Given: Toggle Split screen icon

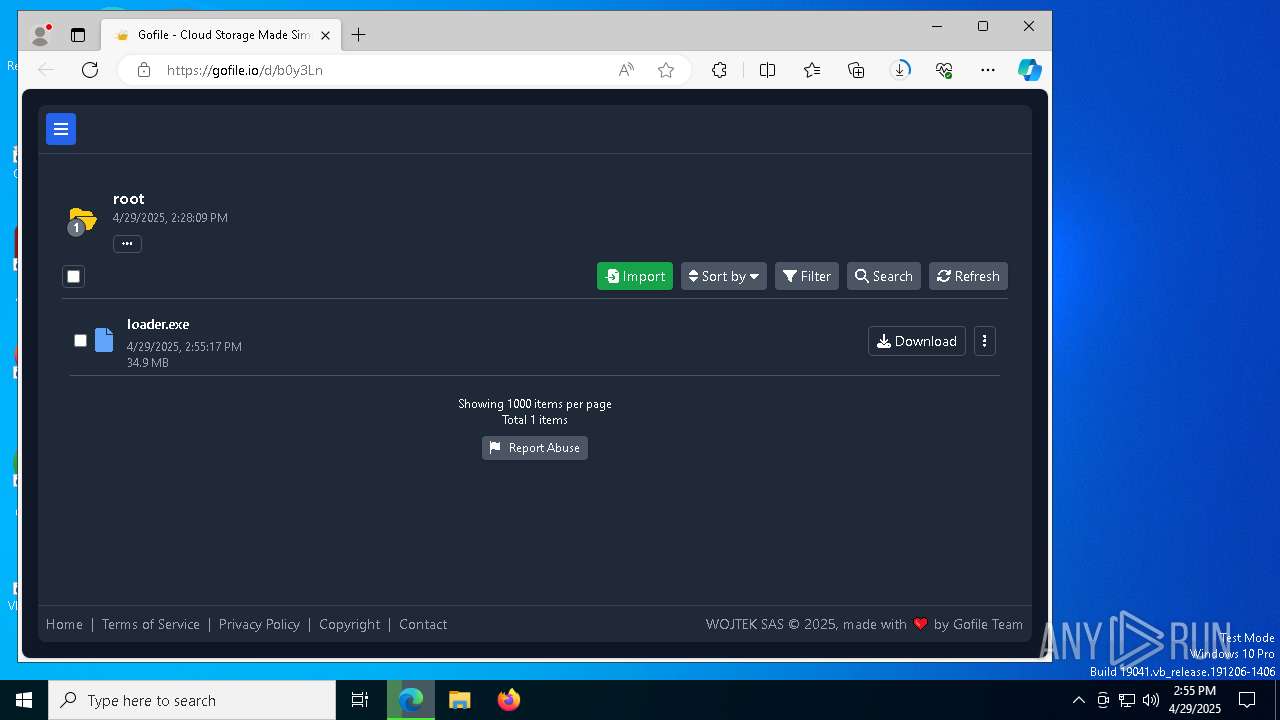Looking at the screenshot, I should [x=768, y=70].
